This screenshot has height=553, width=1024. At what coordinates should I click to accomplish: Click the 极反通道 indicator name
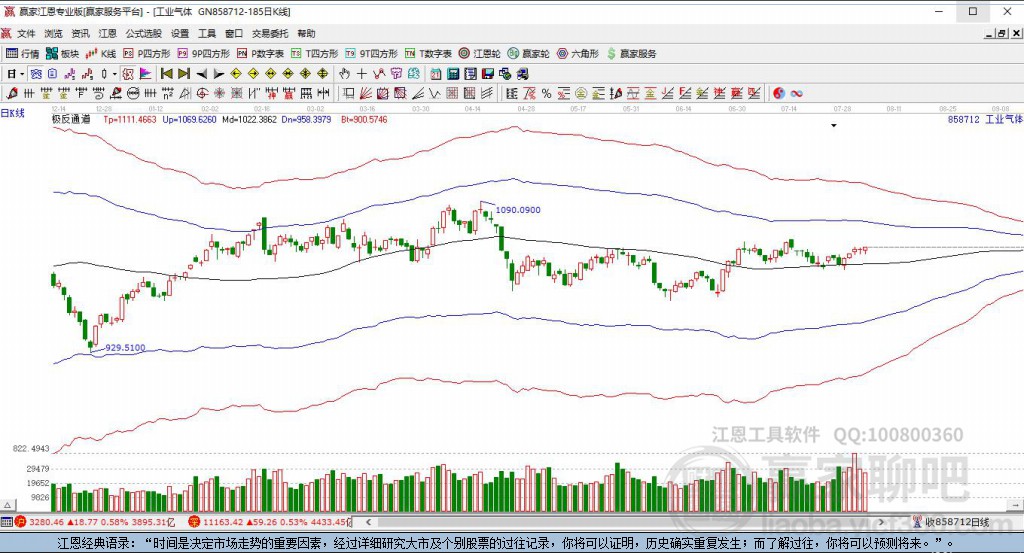[x=71, y=119]
